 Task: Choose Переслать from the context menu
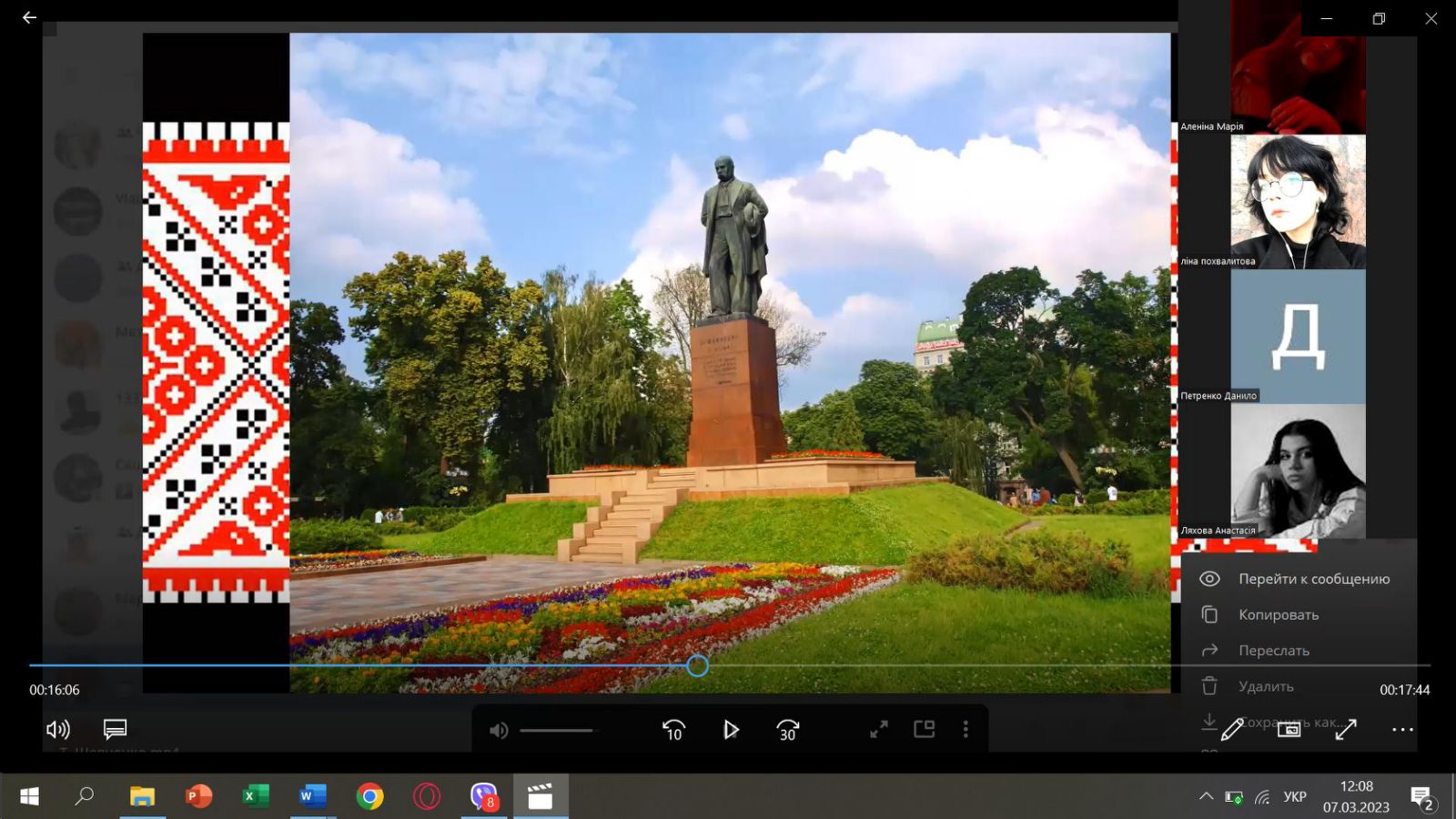[1273, 651]
